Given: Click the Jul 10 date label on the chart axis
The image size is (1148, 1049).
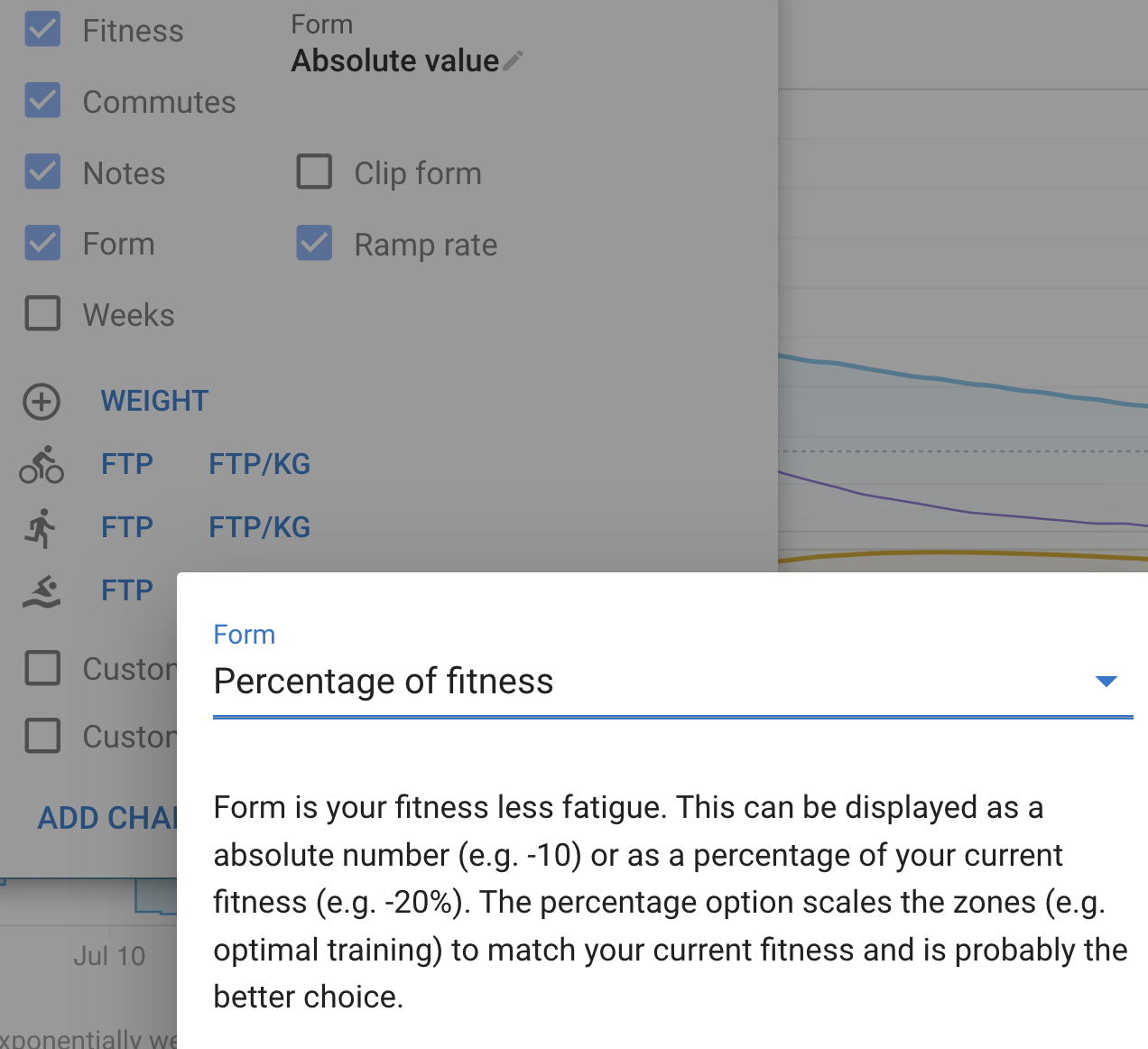Looking at the screenshot, I should pyautogui.click(x=109, y=956).
